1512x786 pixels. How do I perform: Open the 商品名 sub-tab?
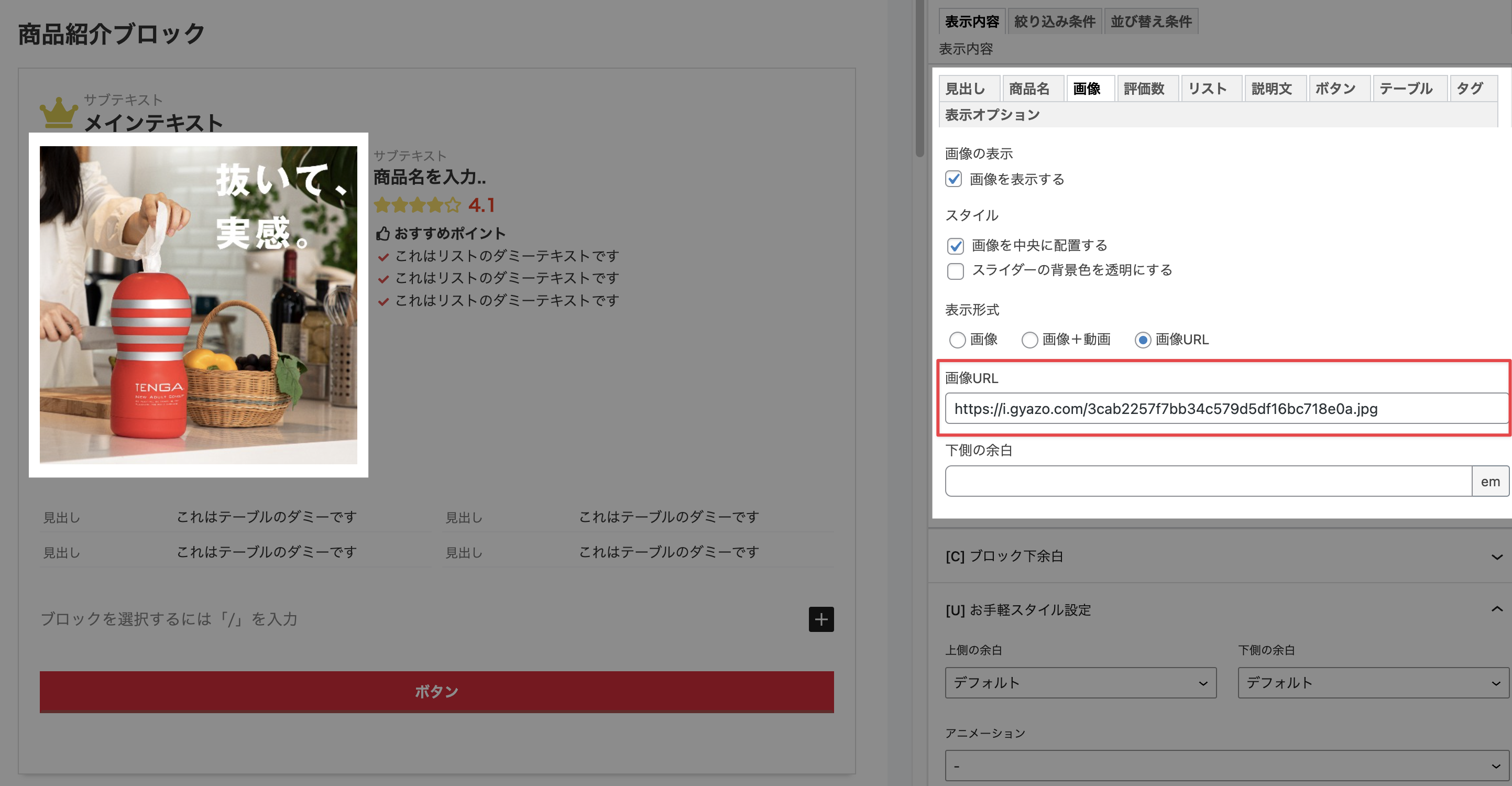pos(1033,89)
